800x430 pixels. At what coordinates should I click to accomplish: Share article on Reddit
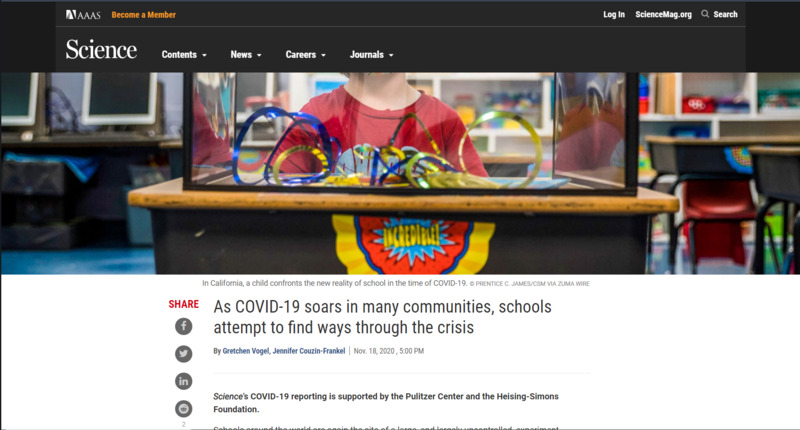184,409
